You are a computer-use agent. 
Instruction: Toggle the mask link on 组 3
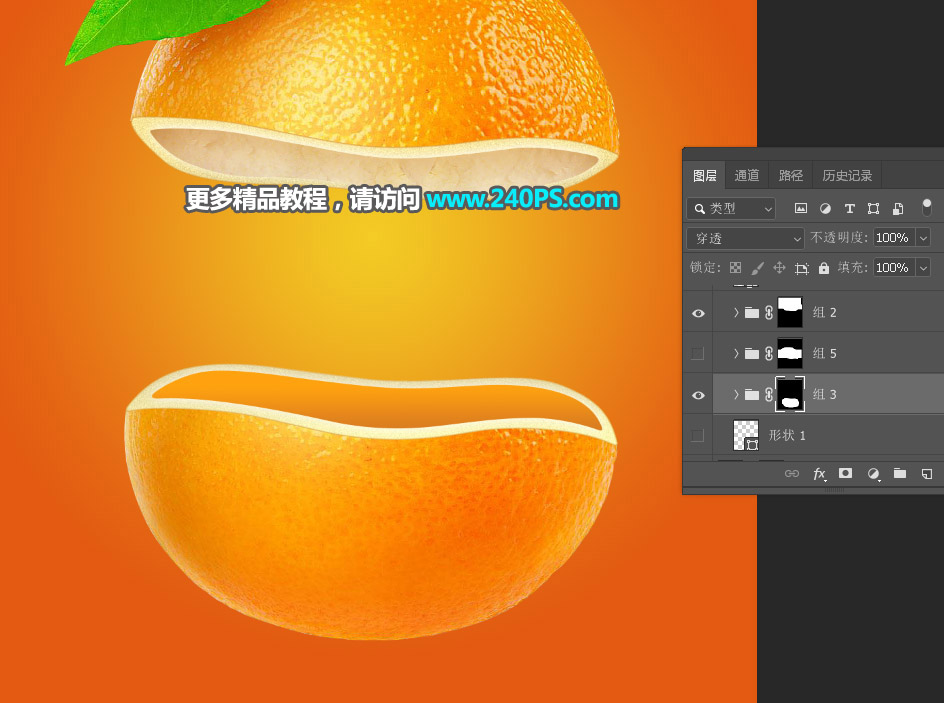(x=769, y=394)
